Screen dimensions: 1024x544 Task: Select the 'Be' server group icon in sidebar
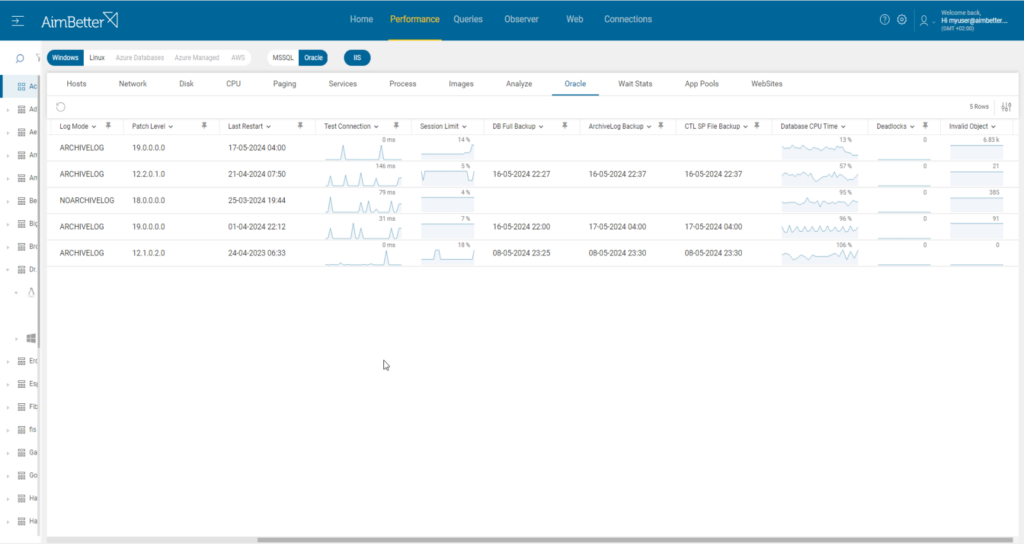(22, 201)
